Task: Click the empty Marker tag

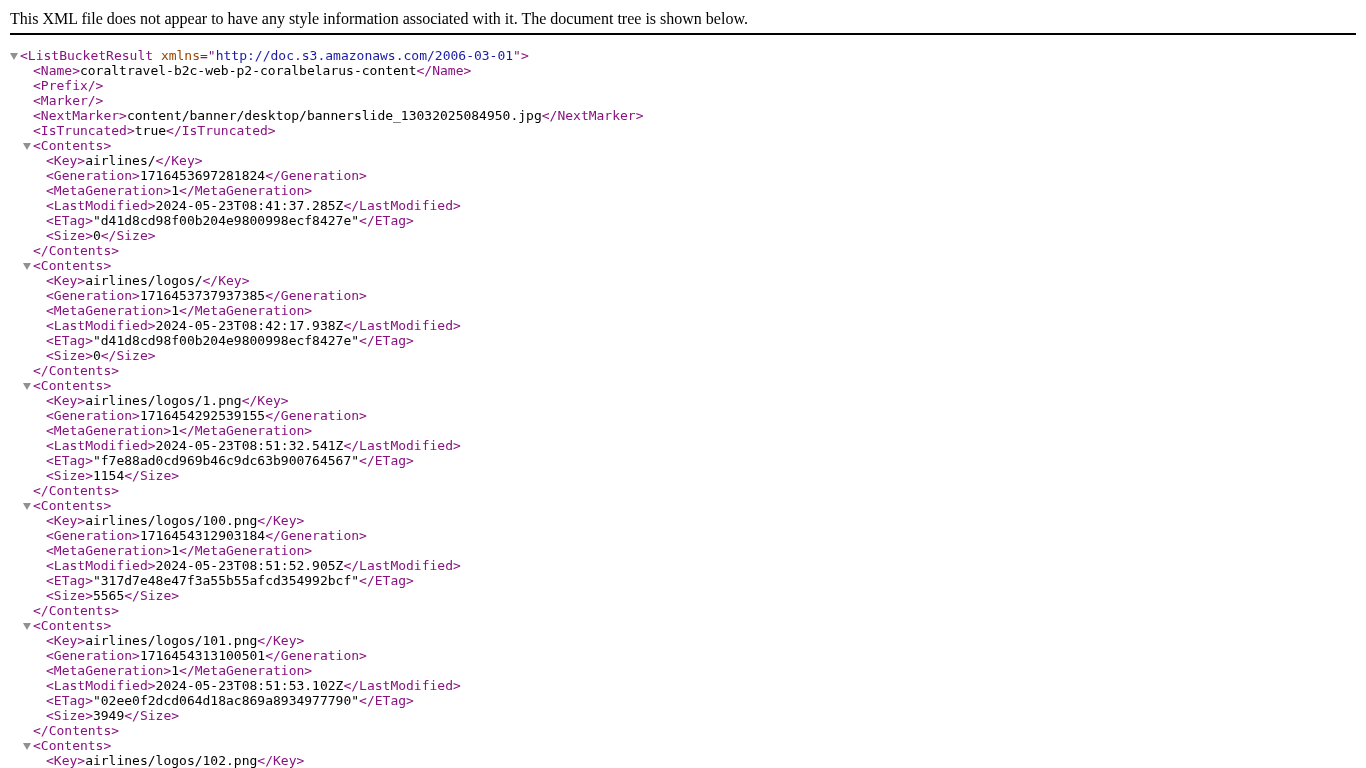Action: (68, 101)
